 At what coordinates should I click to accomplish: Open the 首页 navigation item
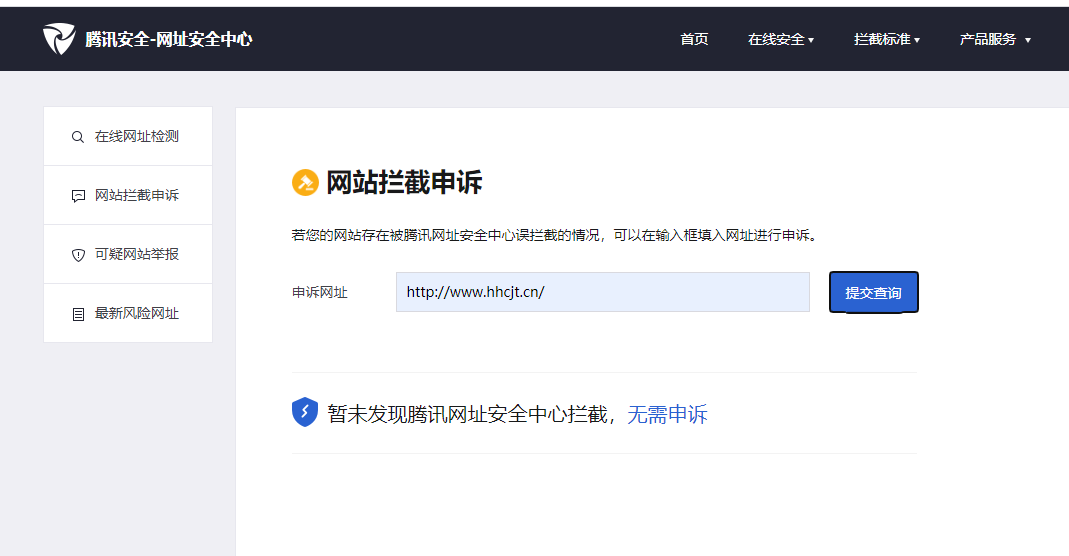(x=694, y=40)
